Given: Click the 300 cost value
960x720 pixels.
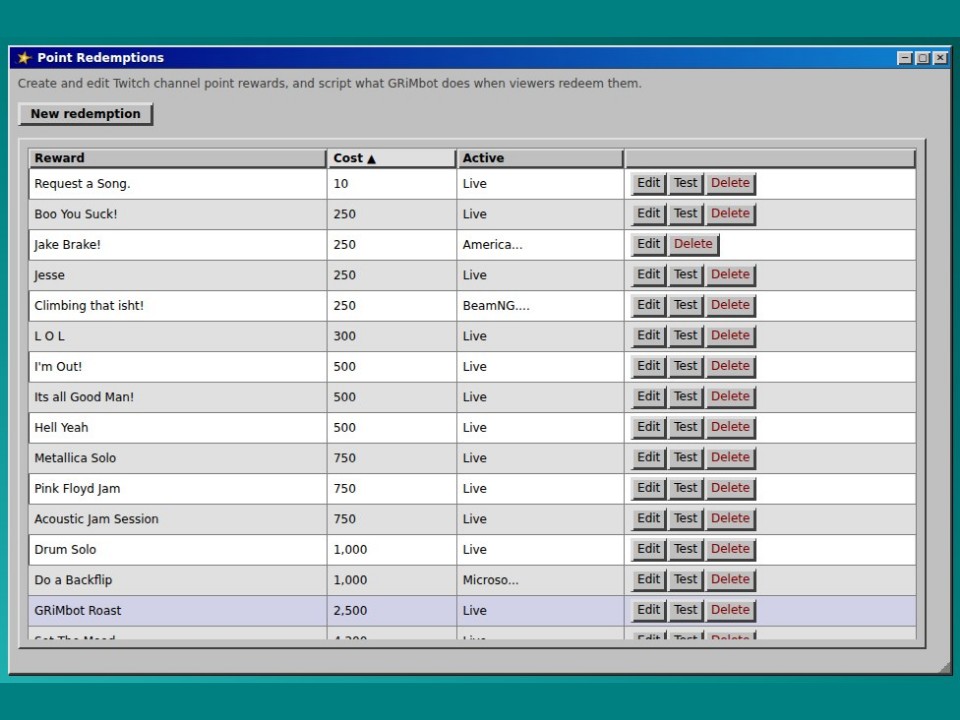Looking at the screenshot, I should pos(344,336).
